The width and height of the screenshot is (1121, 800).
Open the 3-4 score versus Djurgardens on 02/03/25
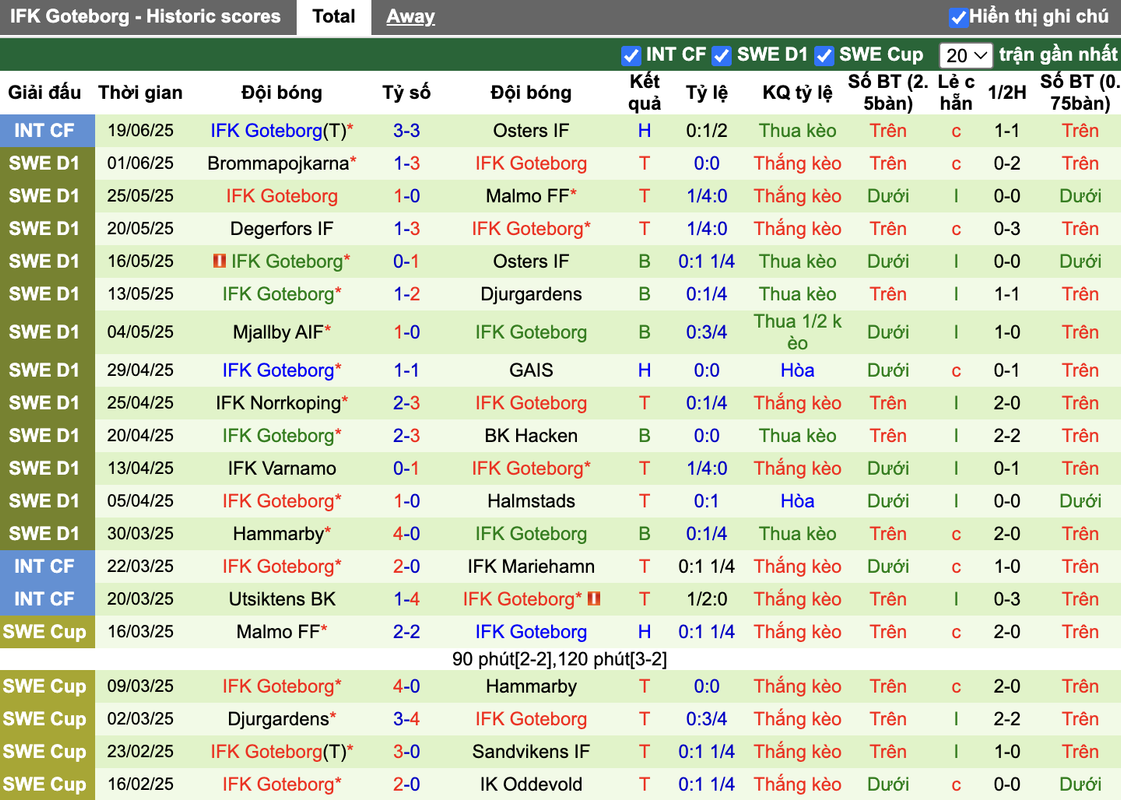(x=406, y=719)
